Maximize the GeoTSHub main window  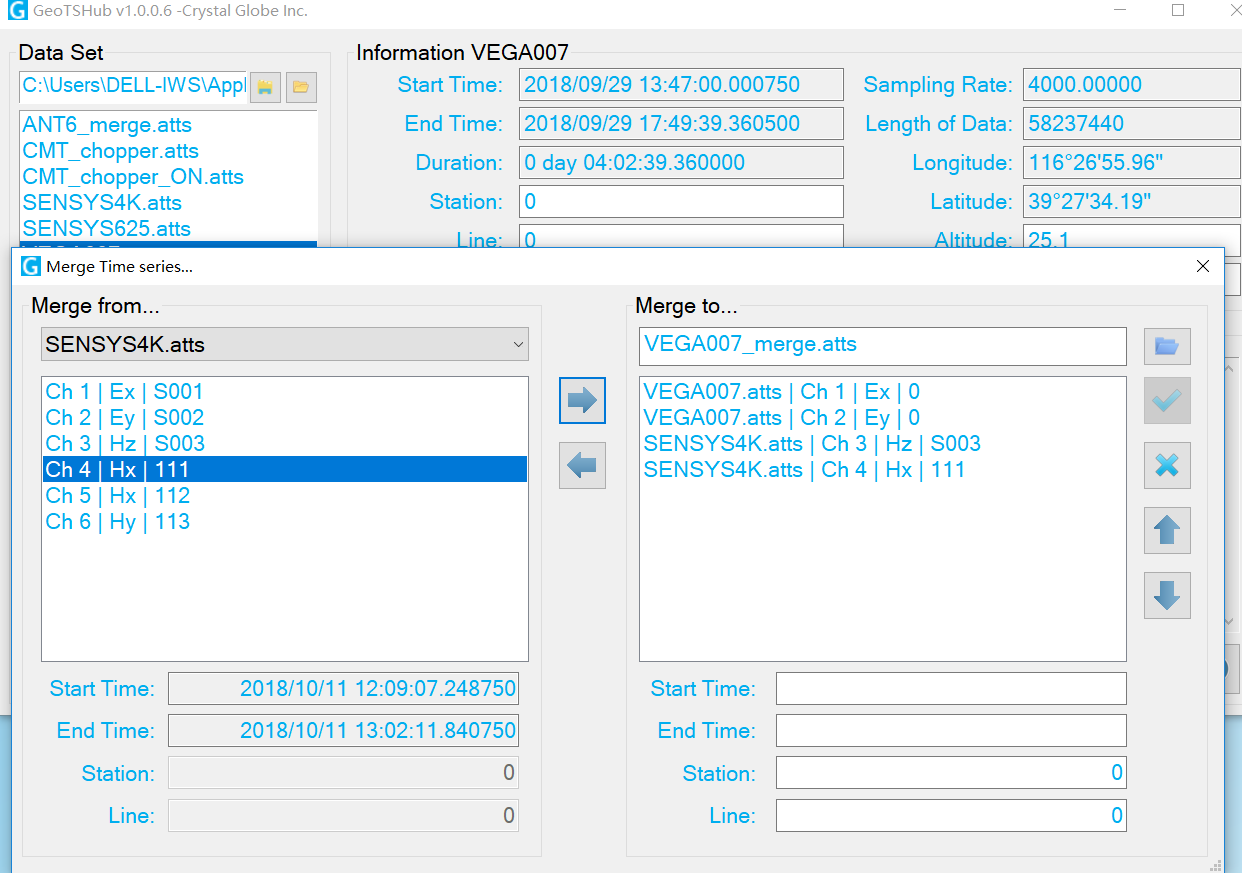pyautogui.click(x=1178, y=11)
